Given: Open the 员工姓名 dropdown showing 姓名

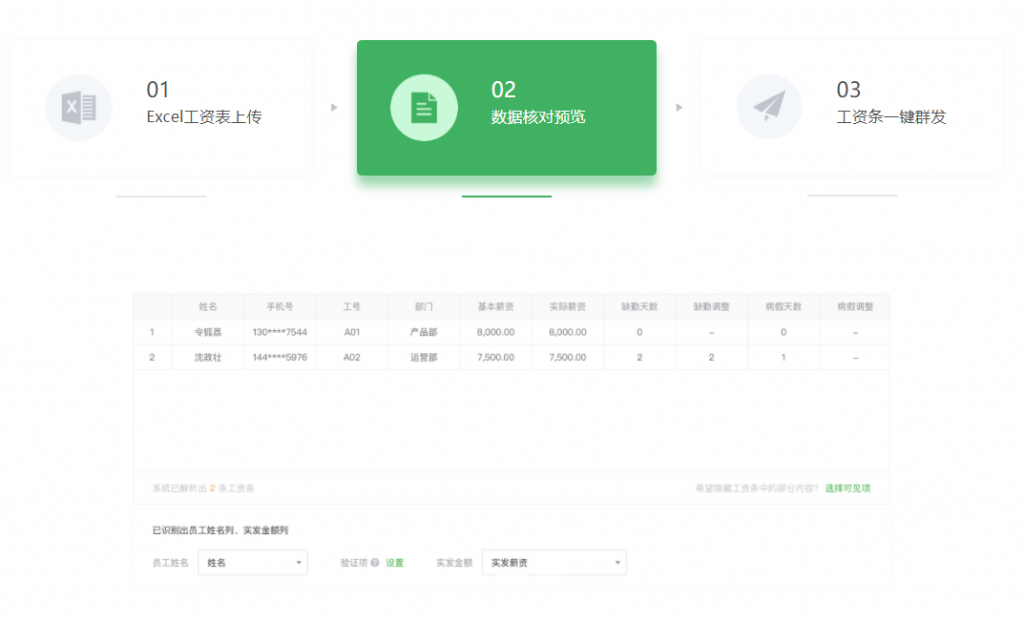Looking at the screenshot, I should (252, 563).
